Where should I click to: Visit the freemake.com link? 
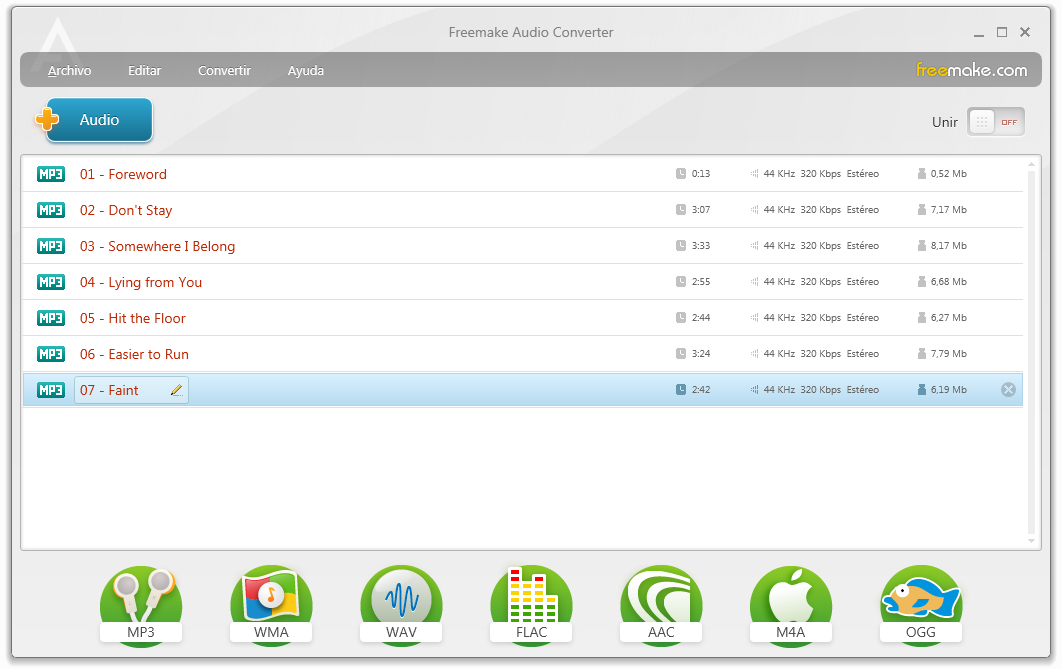coord(971,70)
